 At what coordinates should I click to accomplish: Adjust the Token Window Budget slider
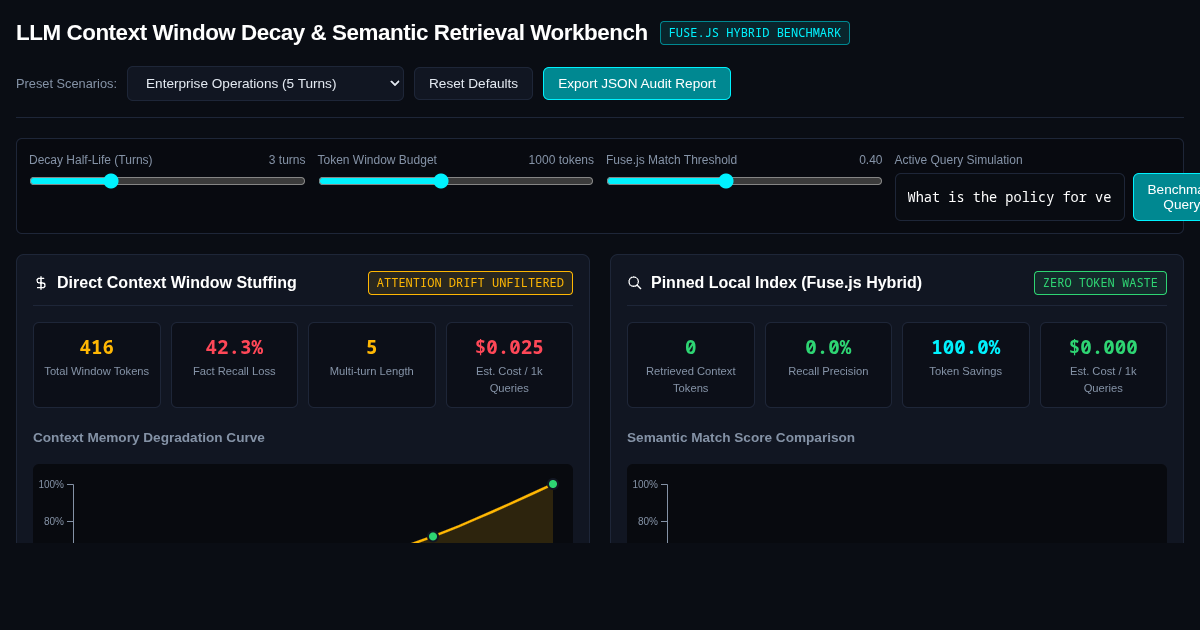(456, 181)
